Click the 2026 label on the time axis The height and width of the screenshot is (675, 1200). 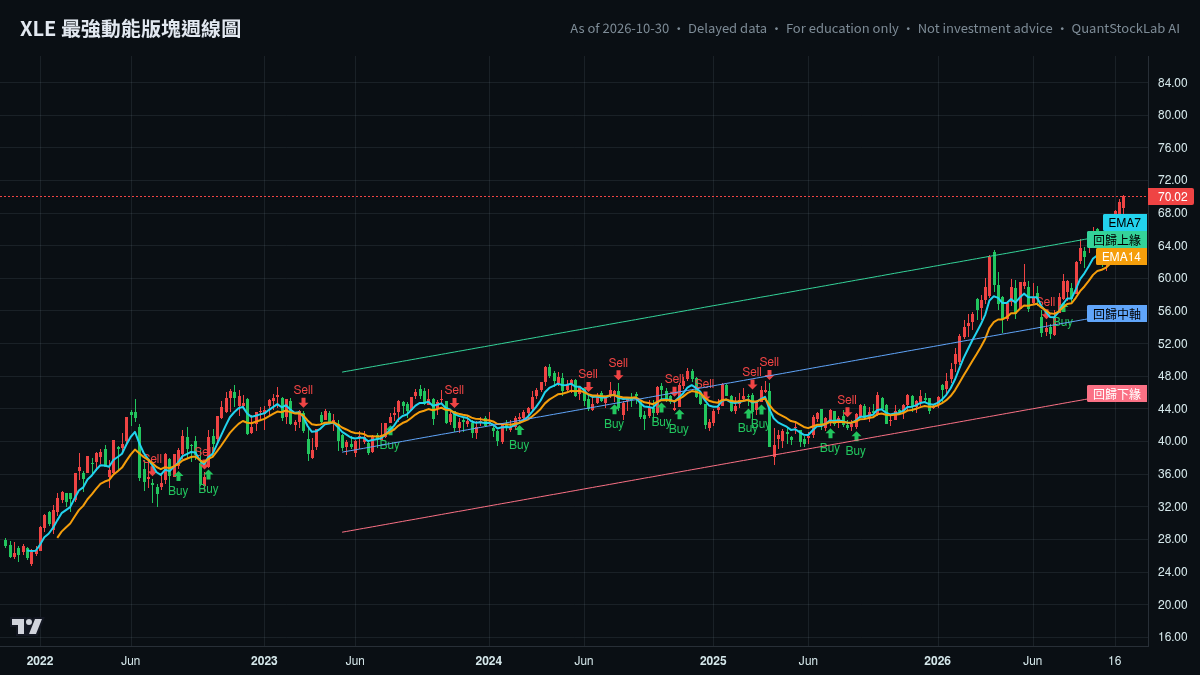[x=937, y=661]
